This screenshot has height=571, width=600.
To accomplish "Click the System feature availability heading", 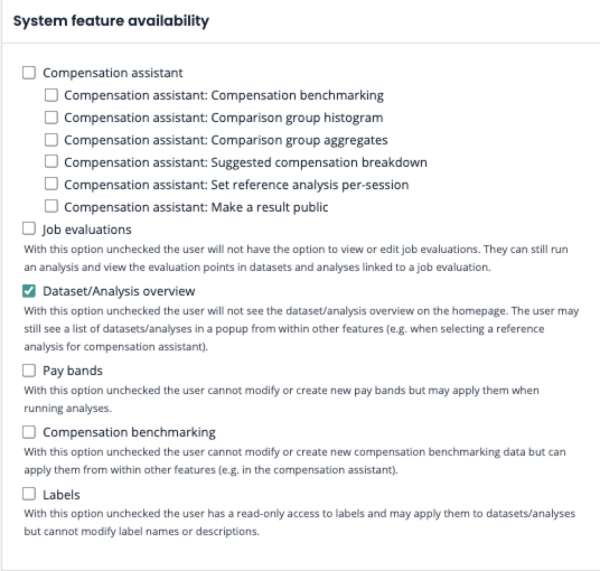I will [111, 23].
